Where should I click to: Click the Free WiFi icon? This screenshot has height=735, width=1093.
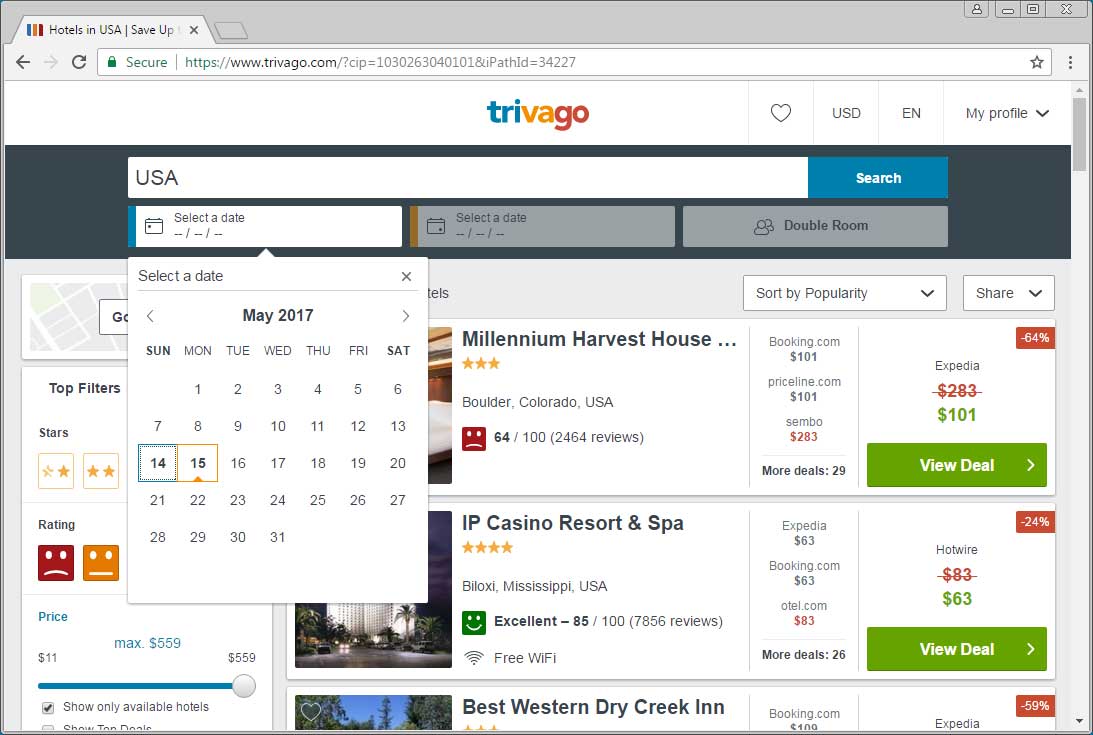474,658
